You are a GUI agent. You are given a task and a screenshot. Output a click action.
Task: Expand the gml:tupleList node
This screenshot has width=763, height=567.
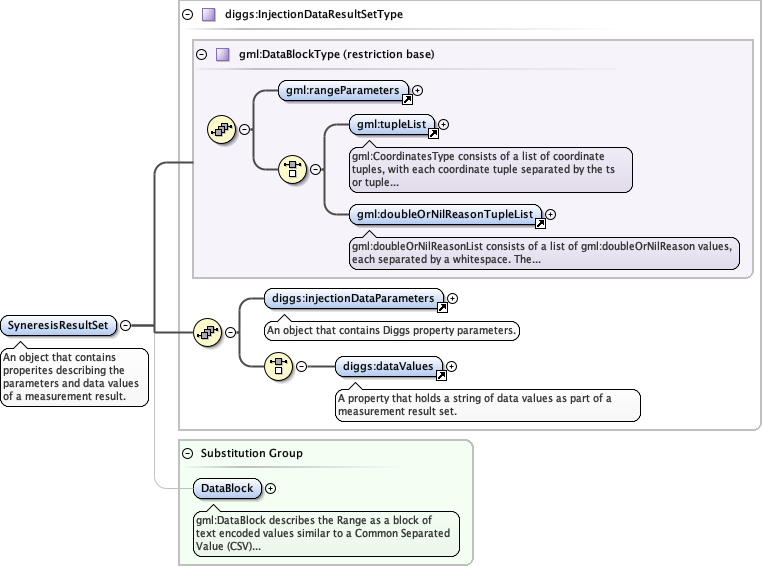(x=444, y=125)
